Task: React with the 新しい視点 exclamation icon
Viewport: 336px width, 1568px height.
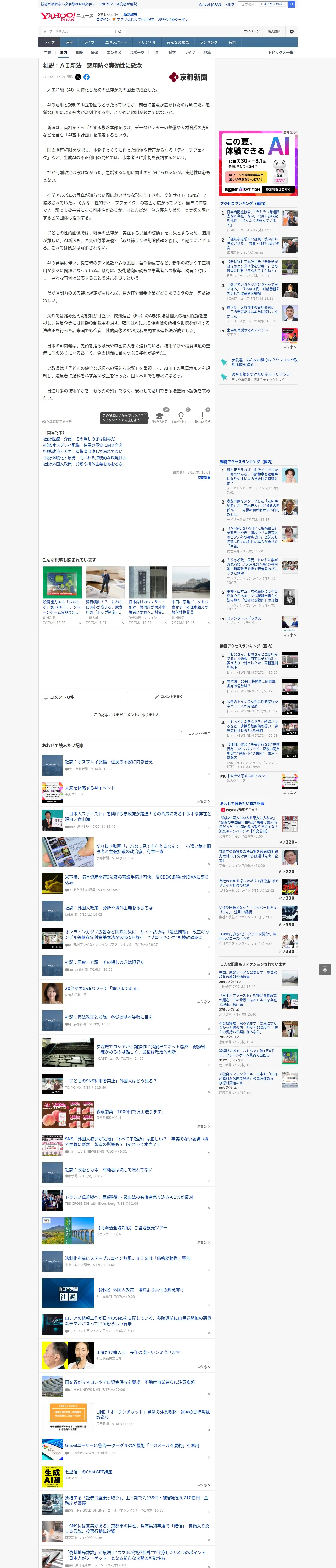Action: point(203,416)
